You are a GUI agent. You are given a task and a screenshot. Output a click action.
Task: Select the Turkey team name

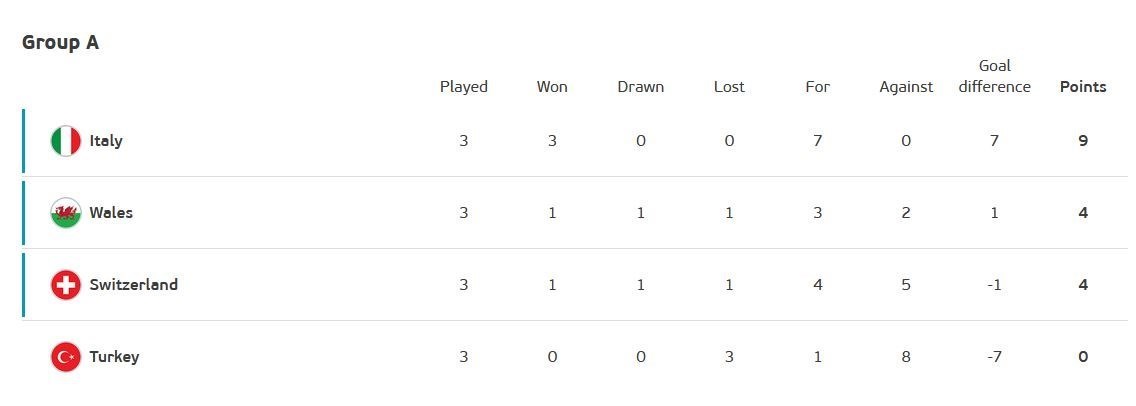coord(114,357)
